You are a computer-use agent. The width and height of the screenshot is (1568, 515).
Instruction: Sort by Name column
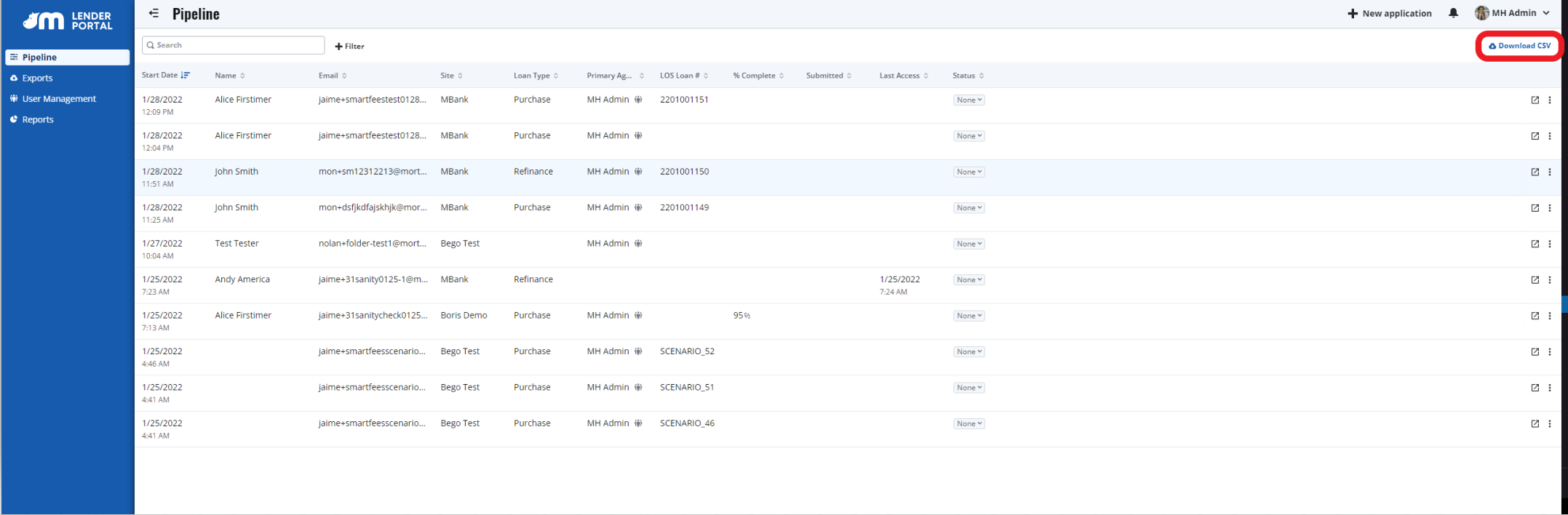230,76
